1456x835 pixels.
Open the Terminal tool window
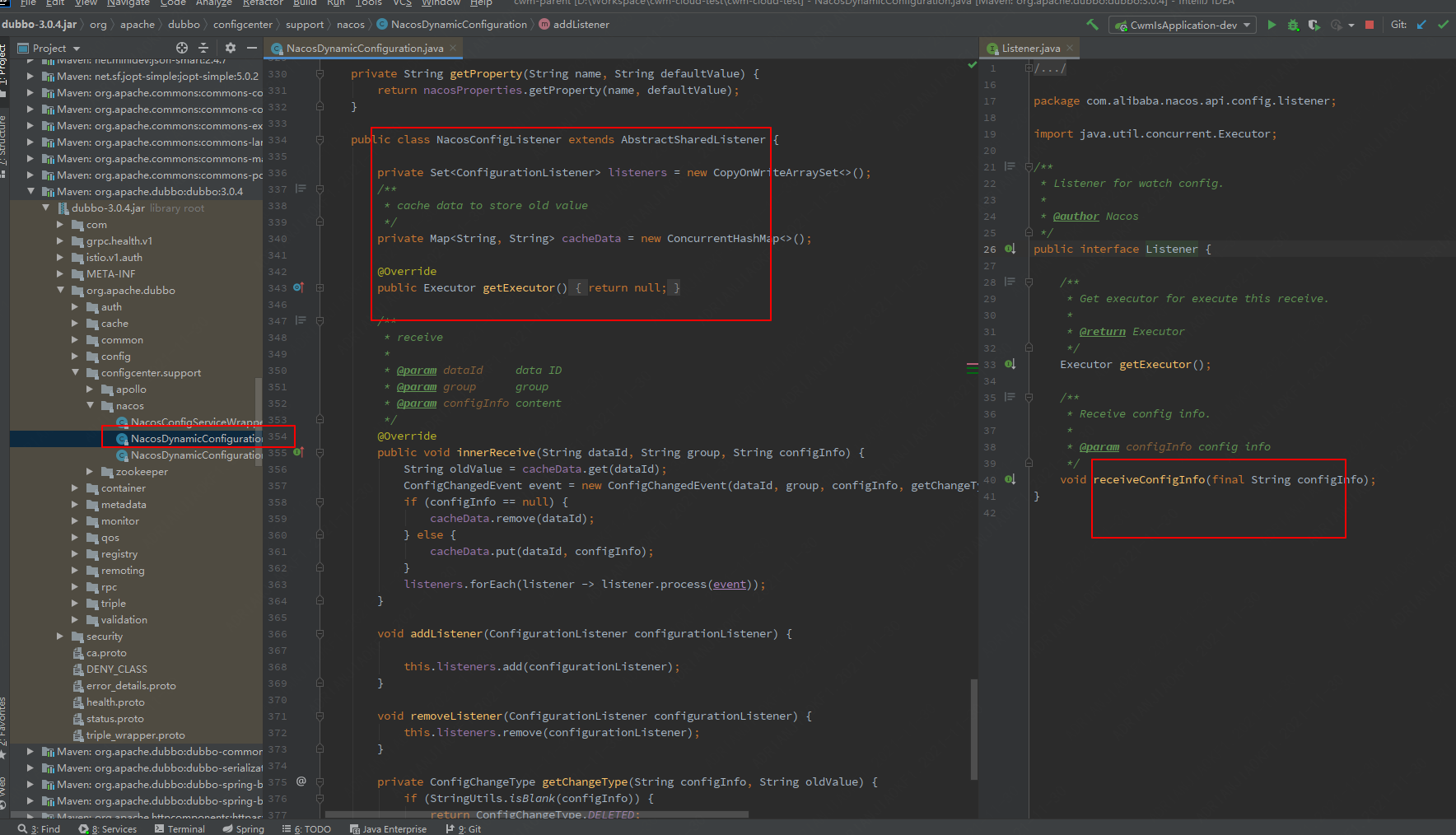(180, 828)
